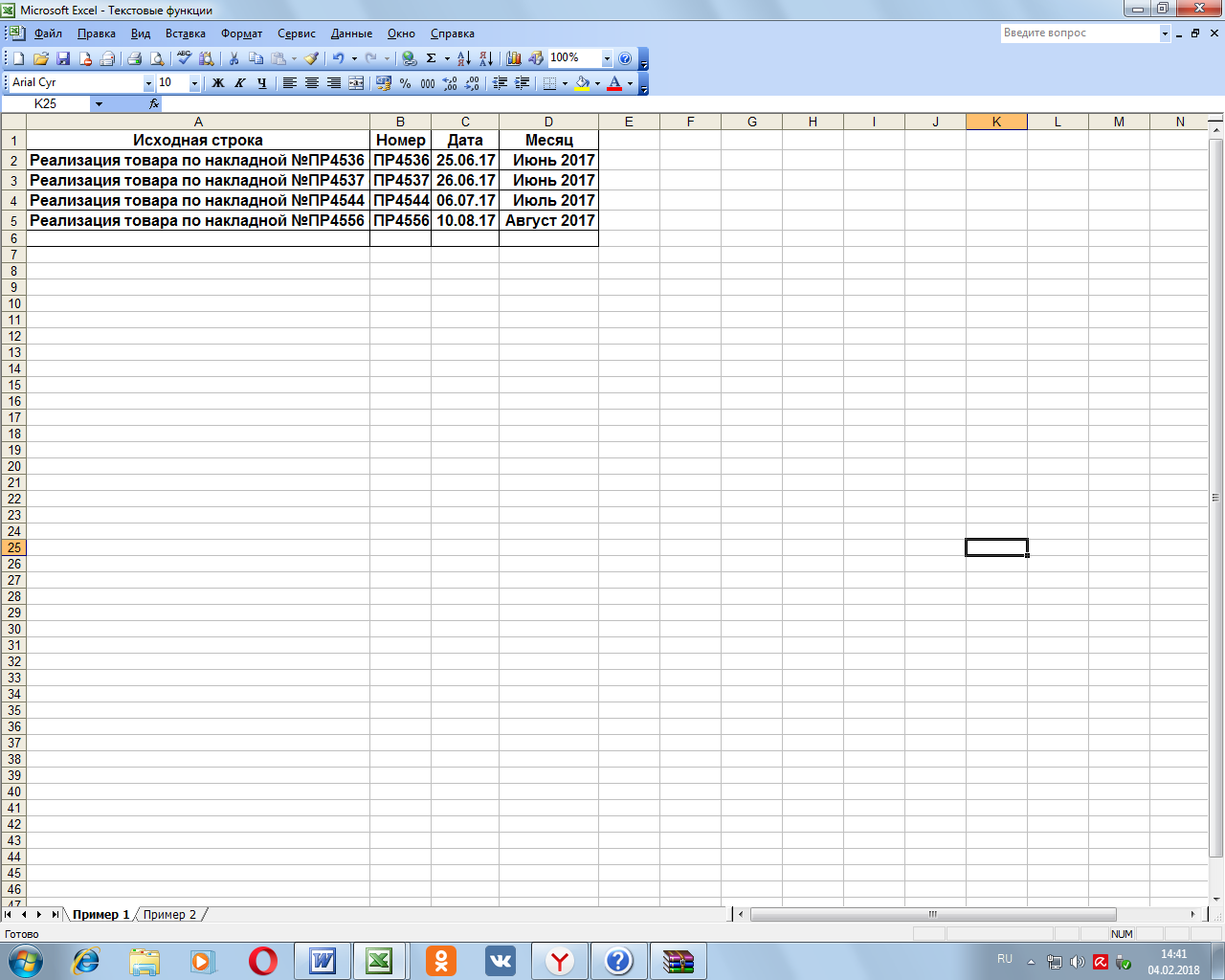Sort ascending А to Я
1225x980 pixels.
[x=463, y=58]
